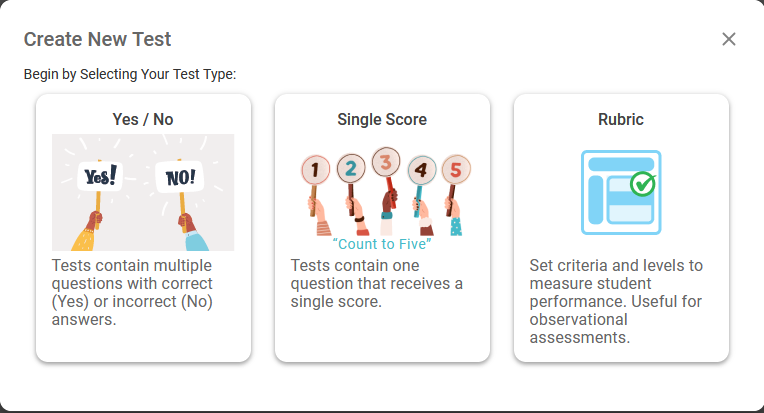Click the green checkmark on Rubric icon

(643, 184)
